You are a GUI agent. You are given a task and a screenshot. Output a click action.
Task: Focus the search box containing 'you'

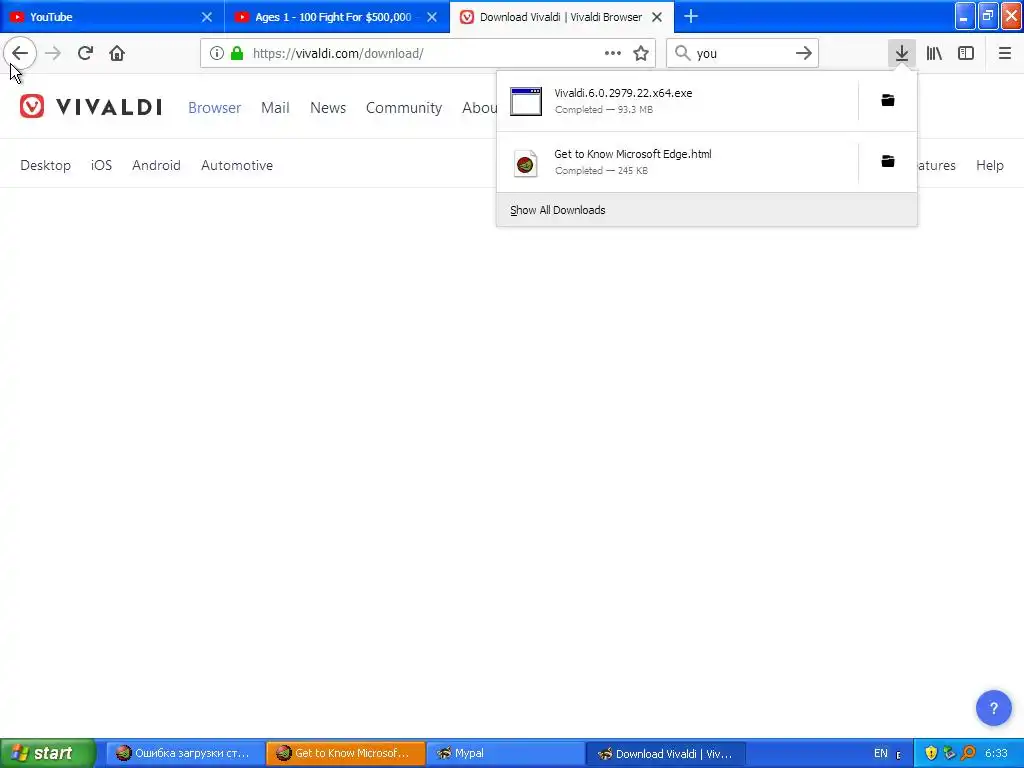(x=741, y=53)
